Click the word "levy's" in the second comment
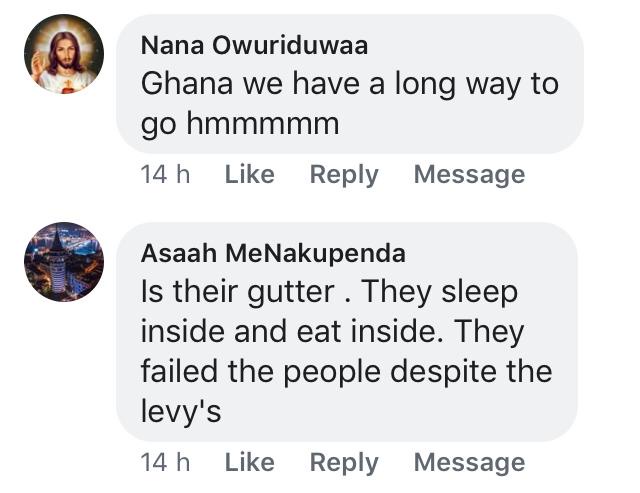 tap(181, 411)
